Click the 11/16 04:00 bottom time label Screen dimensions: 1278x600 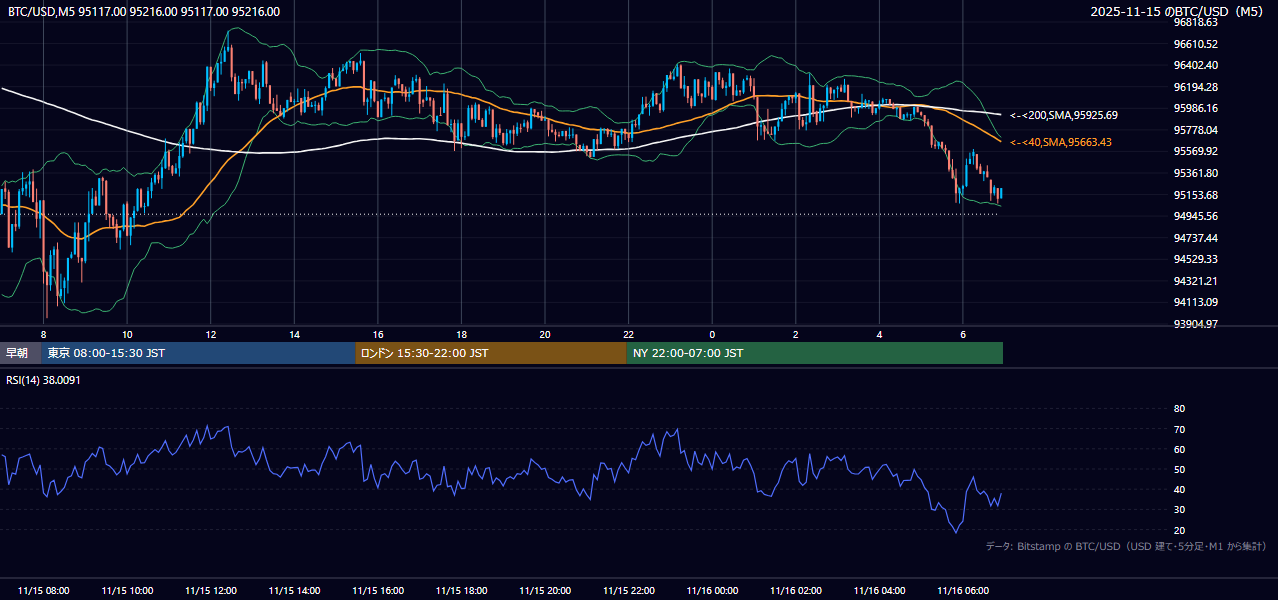(x=879, y=591)
